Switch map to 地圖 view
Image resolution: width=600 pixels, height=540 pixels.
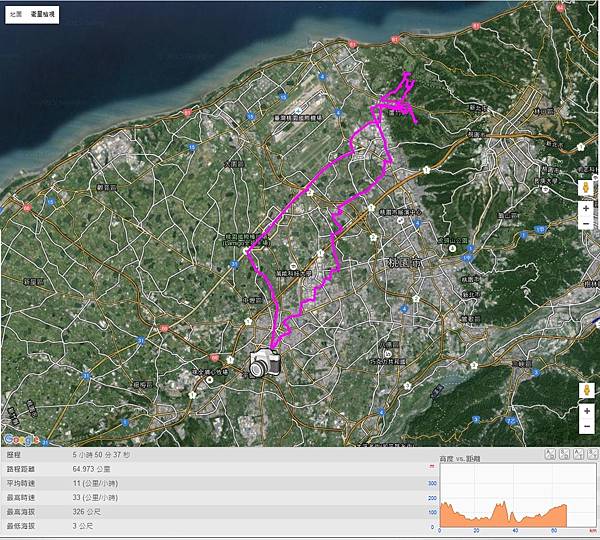coord(16,15)
